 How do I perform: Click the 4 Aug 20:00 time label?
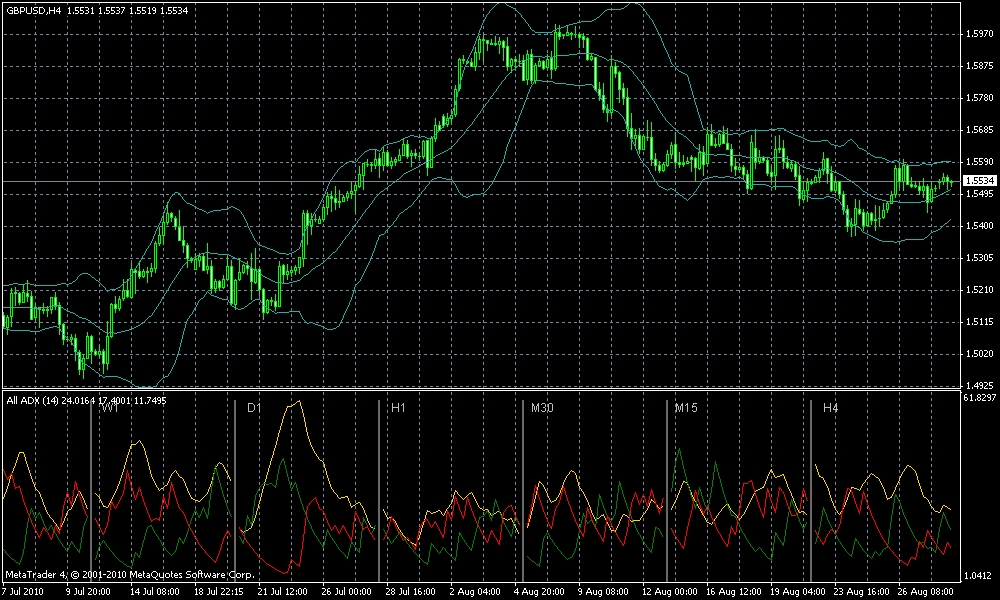point(539,592)
